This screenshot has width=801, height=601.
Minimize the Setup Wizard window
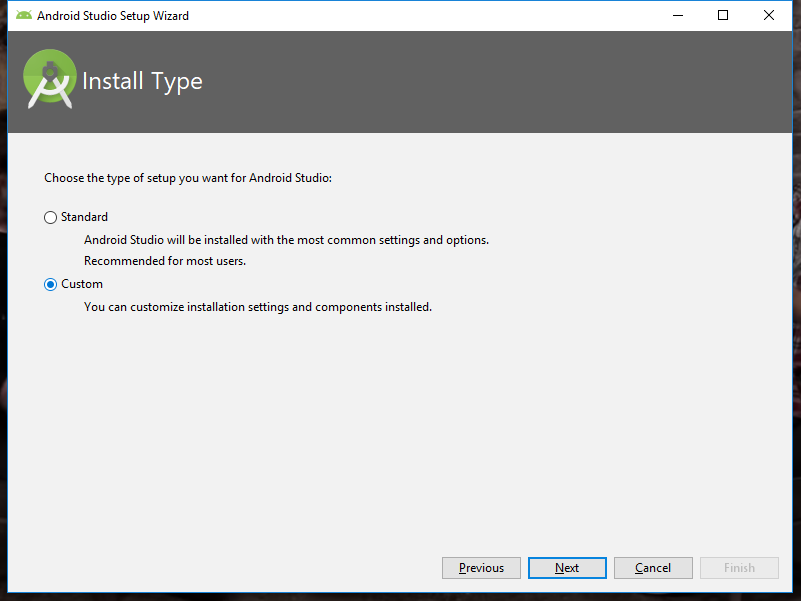point(677,15)
